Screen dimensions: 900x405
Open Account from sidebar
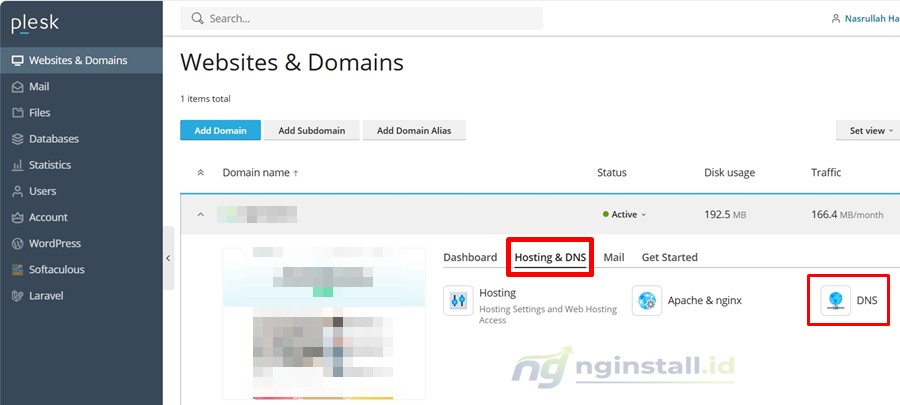coord(81,217)
